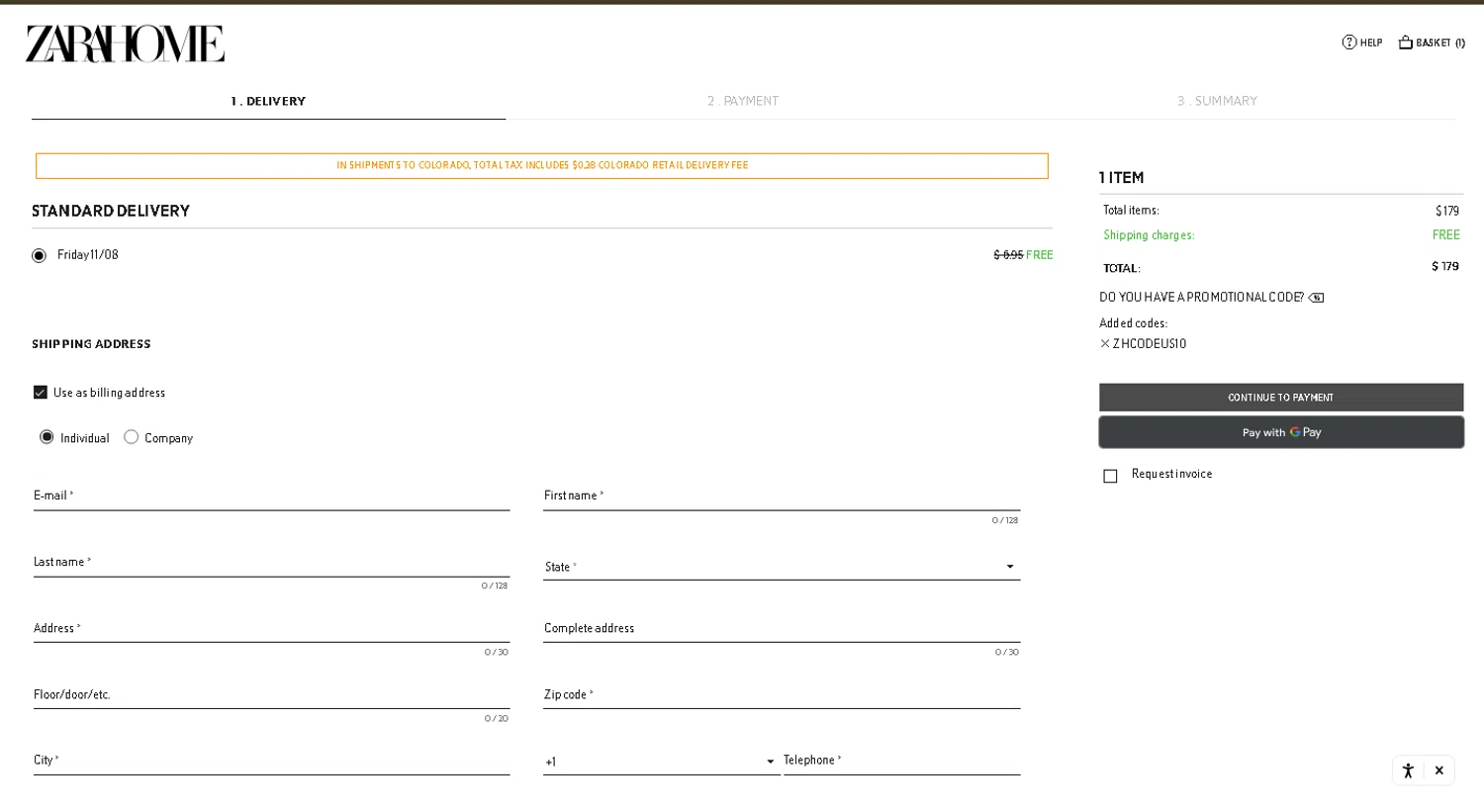The width and height of the screenshot is (1484, 812).
Task: Click Continue to Payment button
Action: coord(1280,398)
